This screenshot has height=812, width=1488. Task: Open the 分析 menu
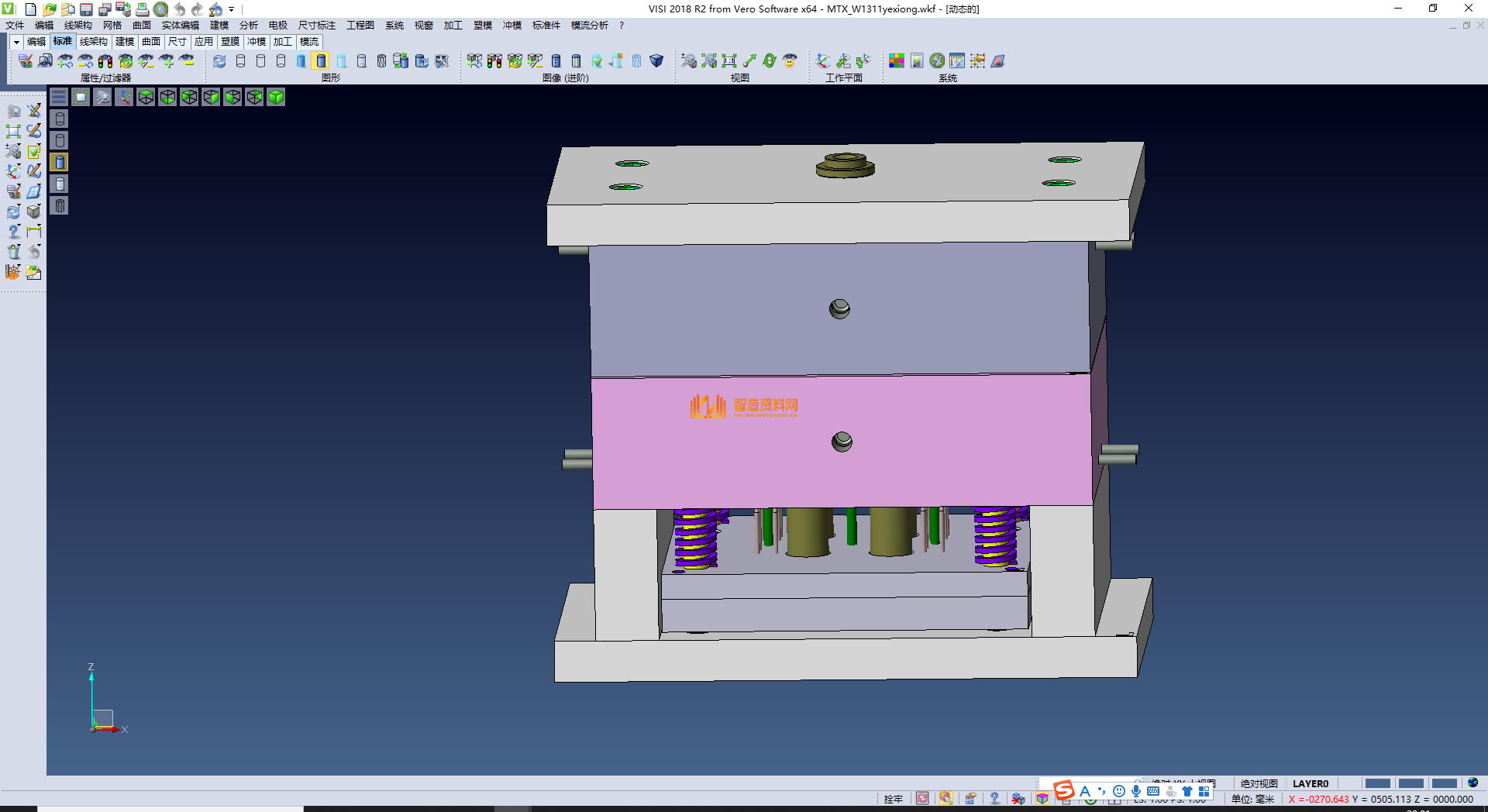click(248, 26)
